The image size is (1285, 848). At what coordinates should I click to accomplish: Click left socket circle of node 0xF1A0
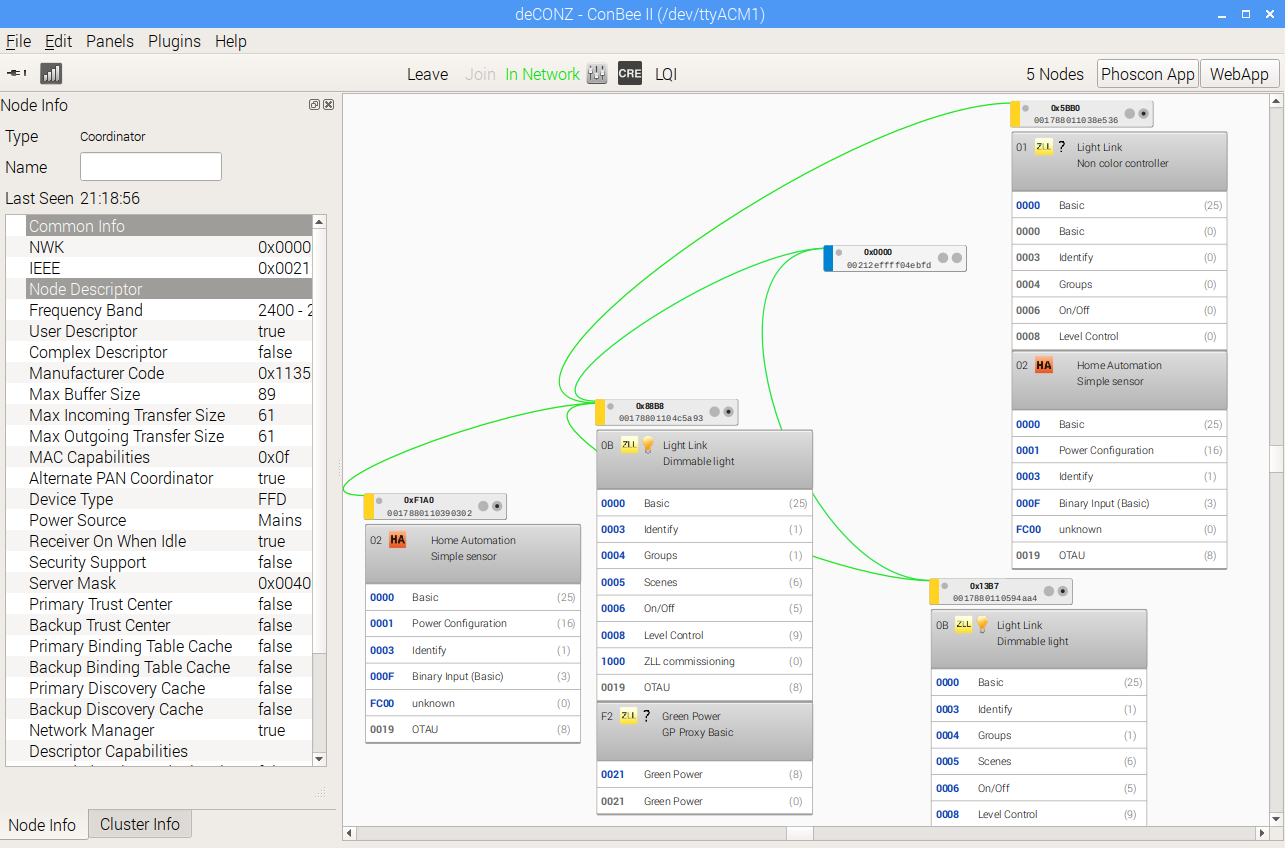483,506
